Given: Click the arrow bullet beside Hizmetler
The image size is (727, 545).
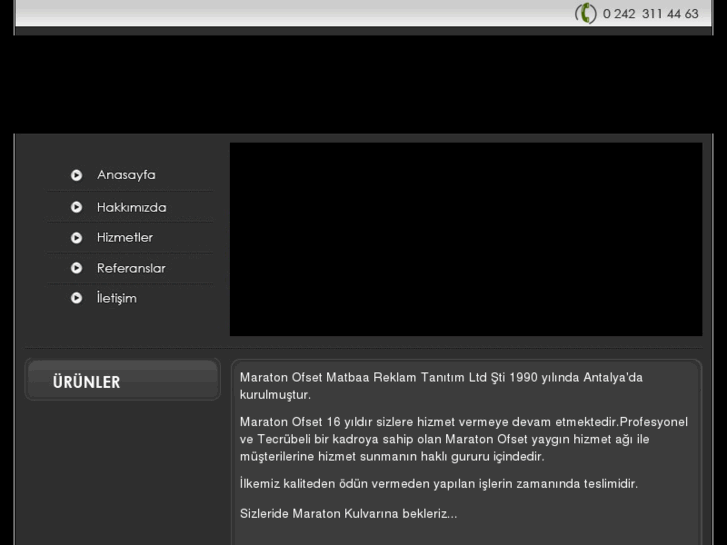Looking at the screenshot, I should (77, 238).
